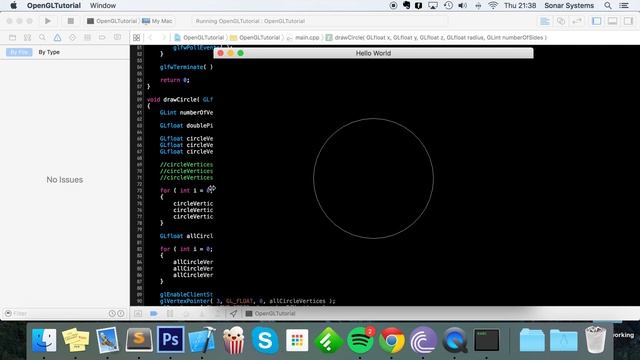Switch to the assistant editor
Image resolution: width=640 pixels, height=360 pixels.
[561, 21]
